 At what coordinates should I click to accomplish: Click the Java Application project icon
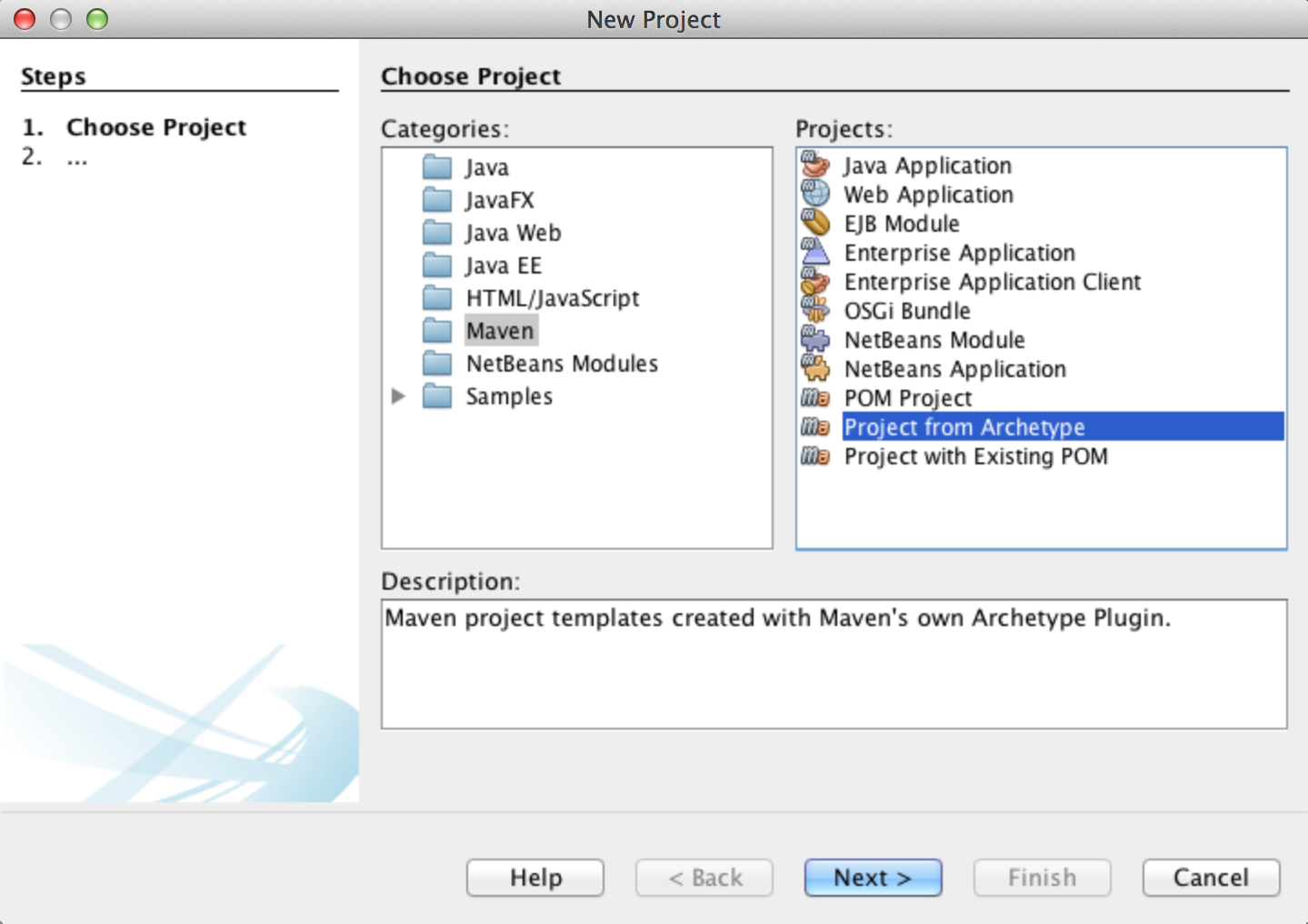tap(815, 165)
